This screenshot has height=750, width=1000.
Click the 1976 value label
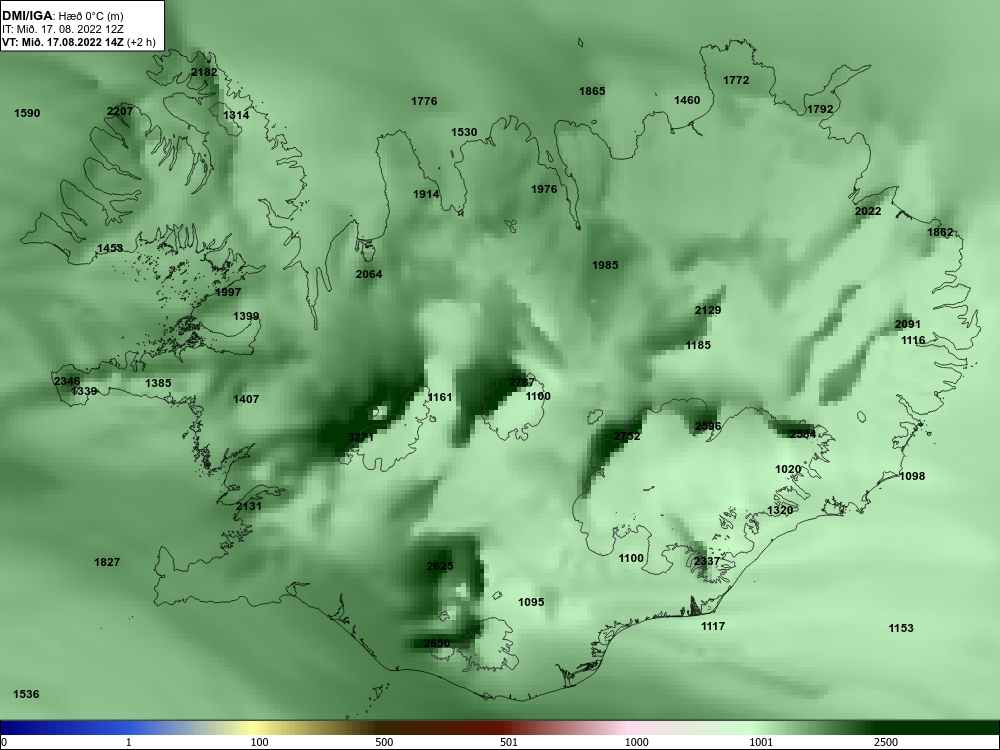pos(544,189)
